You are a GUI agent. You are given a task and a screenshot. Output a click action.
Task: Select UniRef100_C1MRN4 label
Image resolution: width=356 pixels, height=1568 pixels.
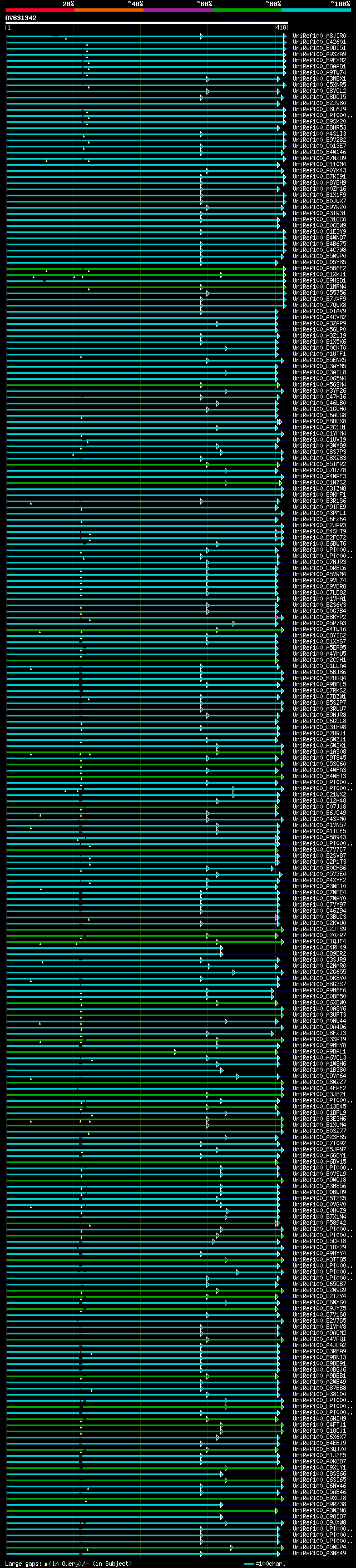pyautogui.click(x=319, y=286)
